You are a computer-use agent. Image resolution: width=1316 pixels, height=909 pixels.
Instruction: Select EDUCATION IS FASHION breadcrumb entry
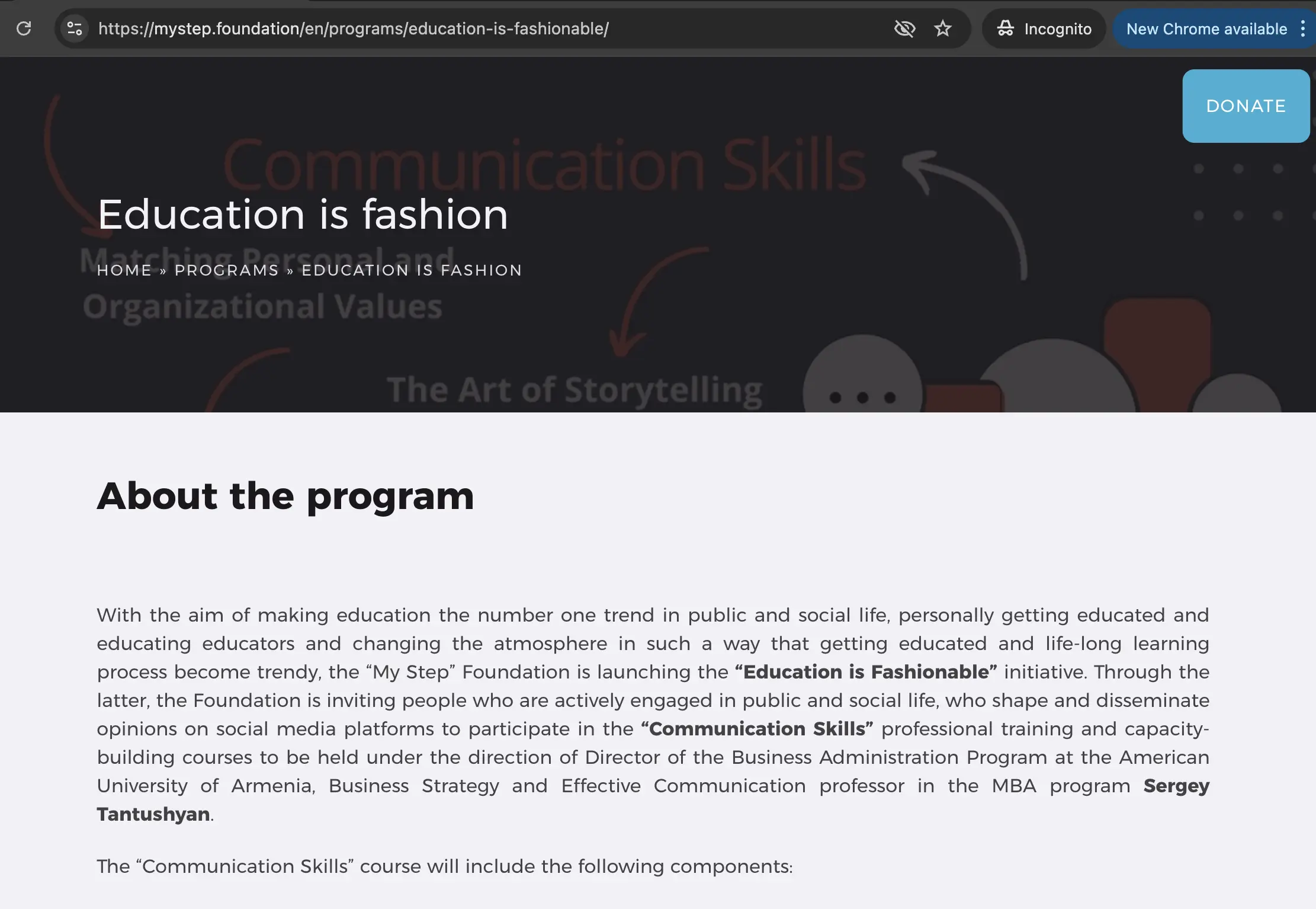point(412,270)
